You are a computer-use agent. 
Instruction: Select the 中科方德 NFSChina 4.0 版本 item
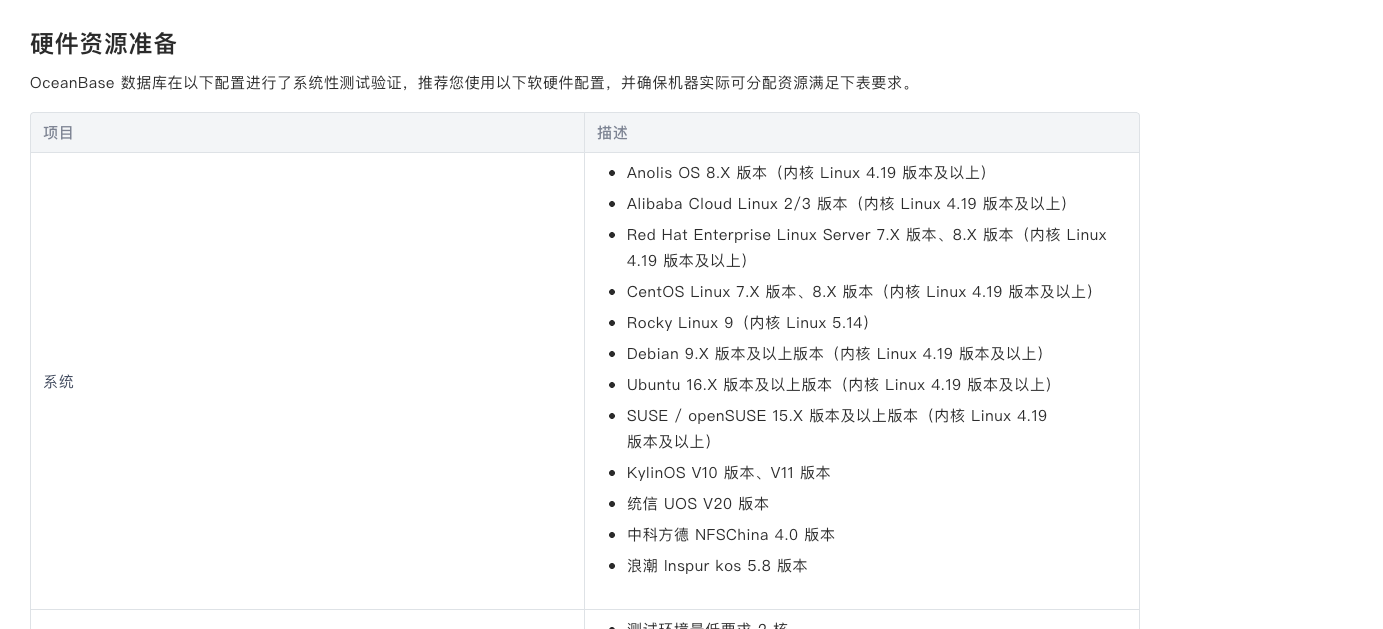(731, 535)
